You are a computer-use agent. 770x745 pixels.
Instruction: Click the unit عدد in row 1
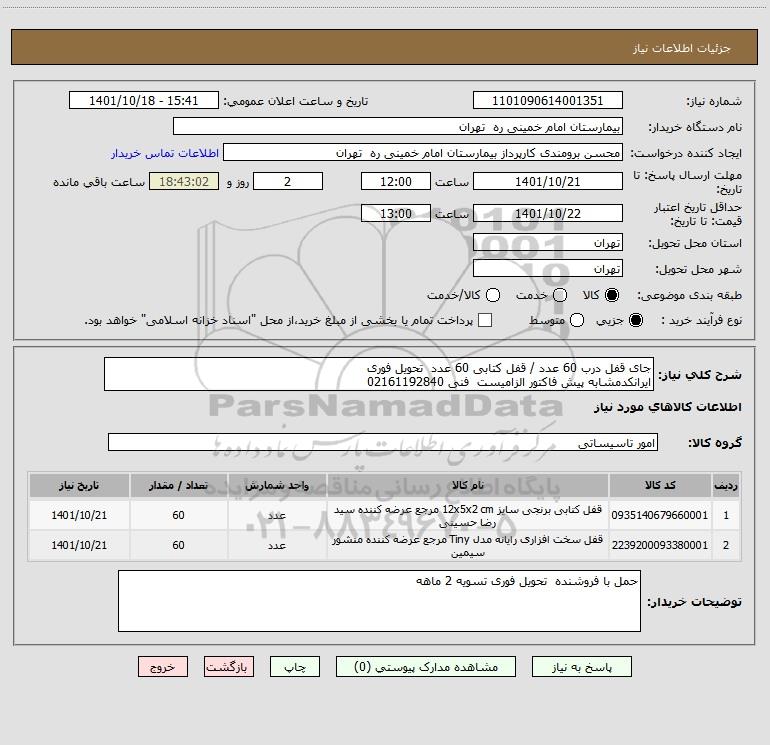point(277,516)
